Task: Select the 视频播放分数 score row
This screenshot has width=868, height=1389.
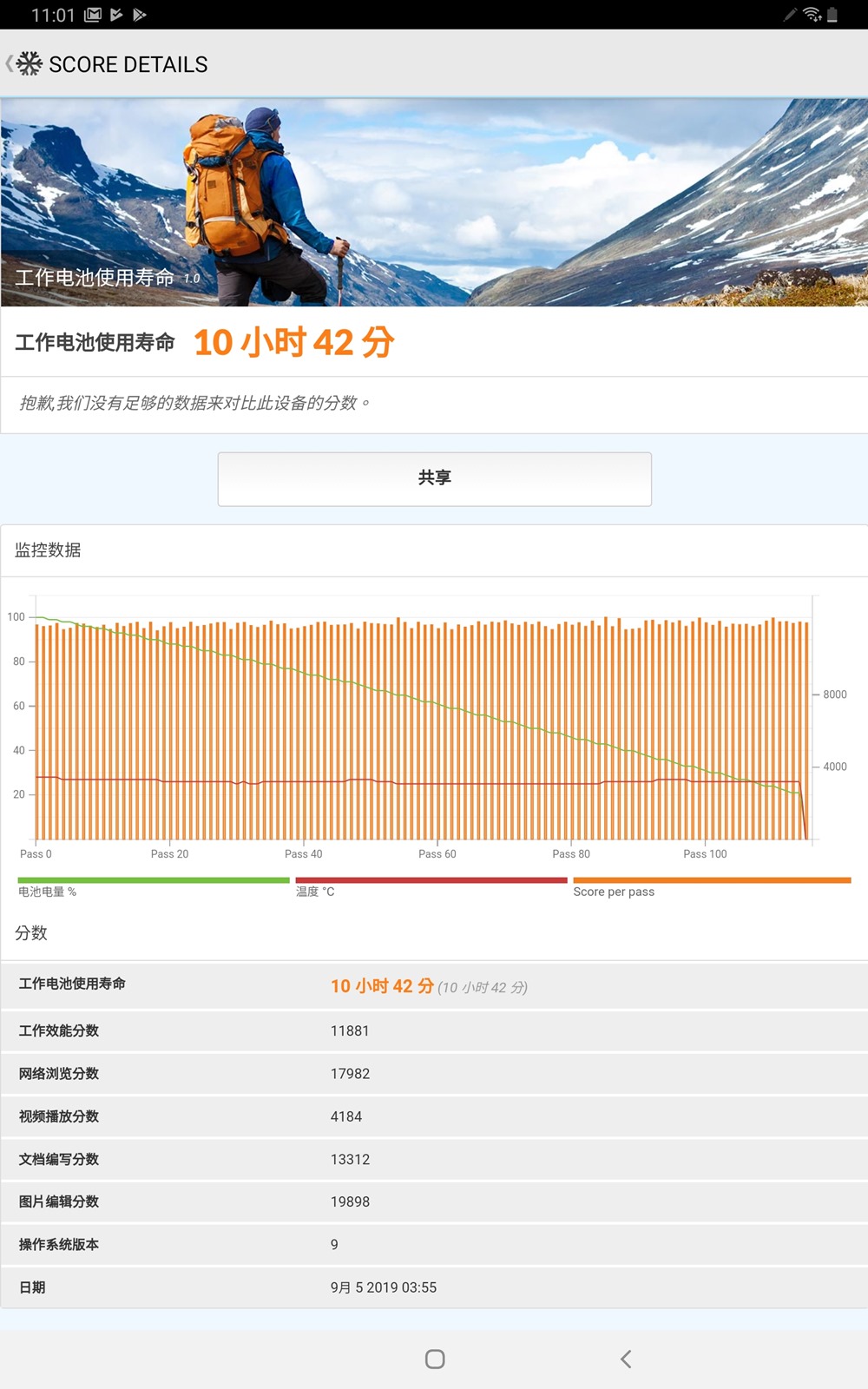Action: tap(434, 1116)
